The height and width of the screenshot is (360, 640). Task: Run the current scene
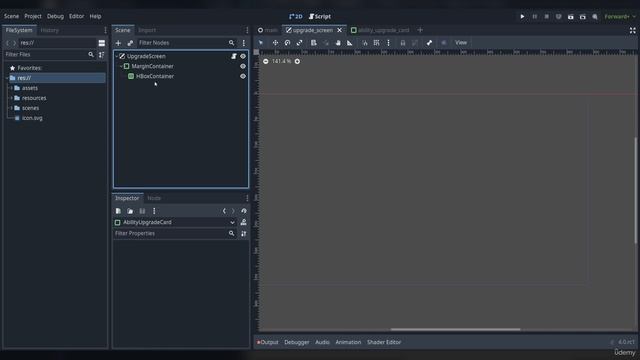tap(571, 17)
